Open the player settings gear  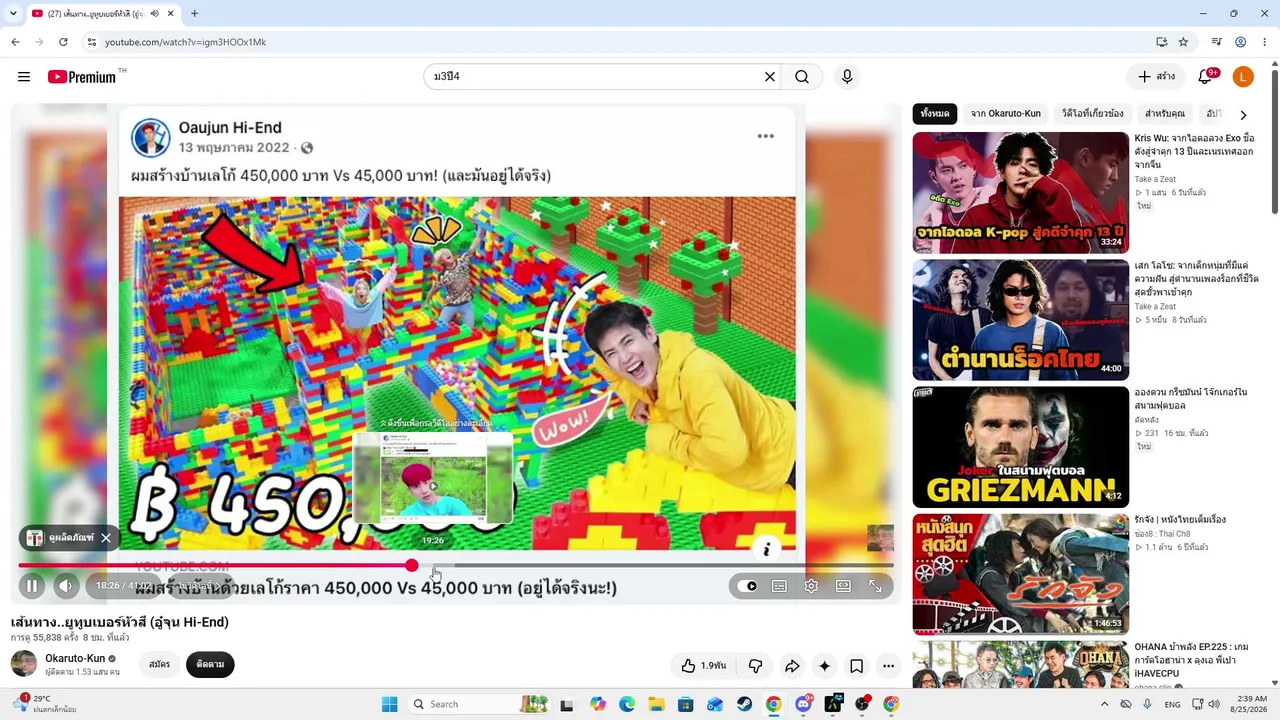coord(811,586)
